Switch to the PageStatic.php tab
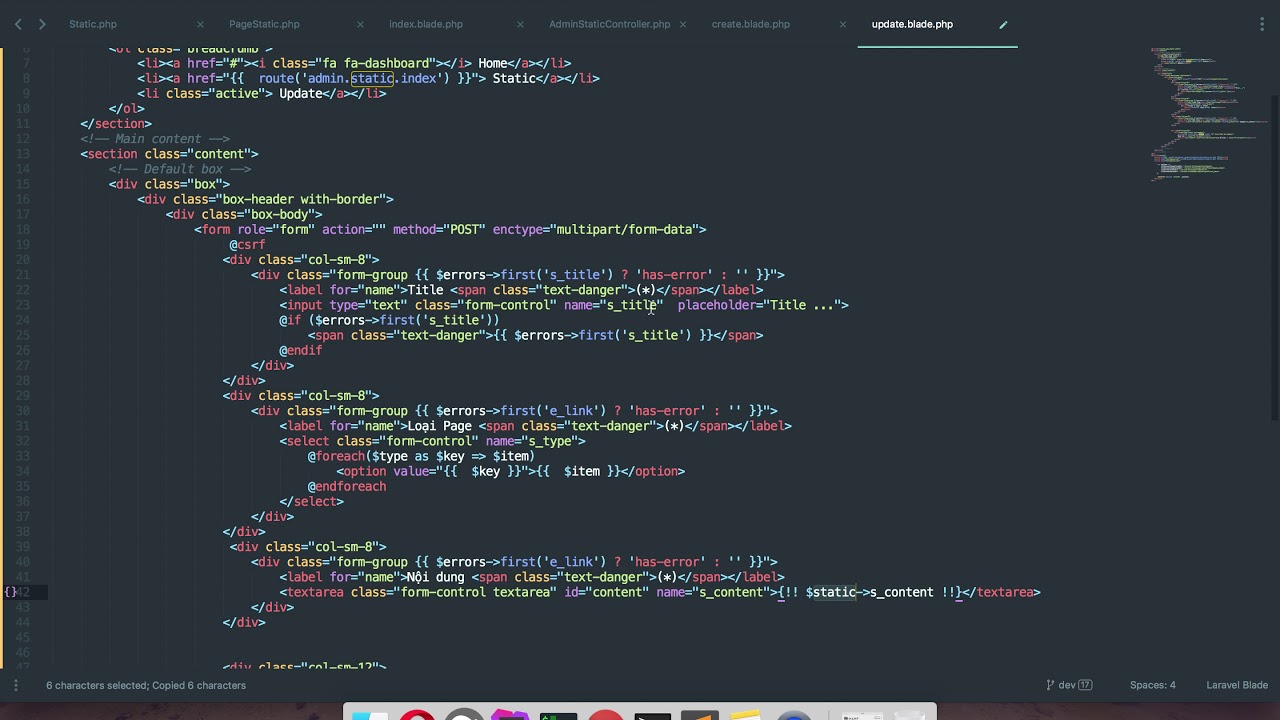Image resolution: width=1280 pixels, height=720 pixels. tap(264, 24)
